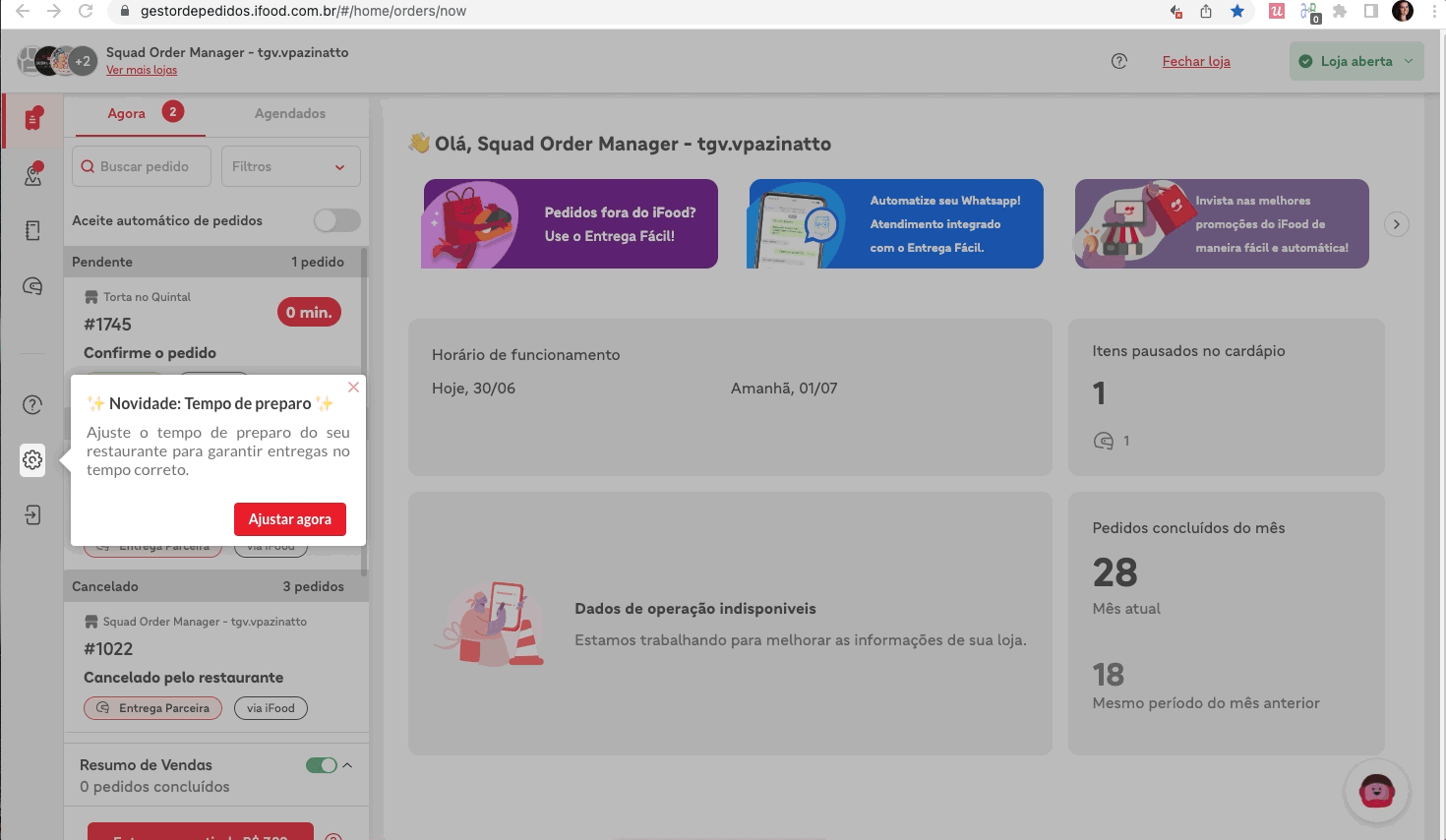Toggle the Resumo de Vendas switch
This screenshot has width=1446, height=840.
click(322, 765)
